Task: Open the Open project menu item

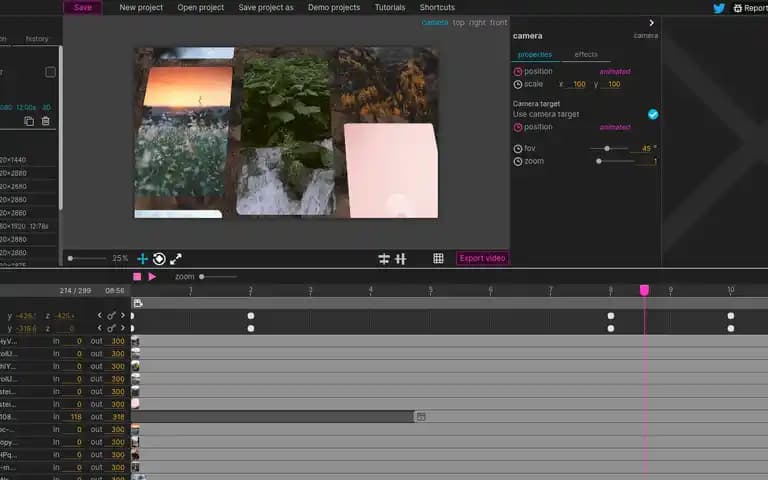Action: tap(200, 7)
